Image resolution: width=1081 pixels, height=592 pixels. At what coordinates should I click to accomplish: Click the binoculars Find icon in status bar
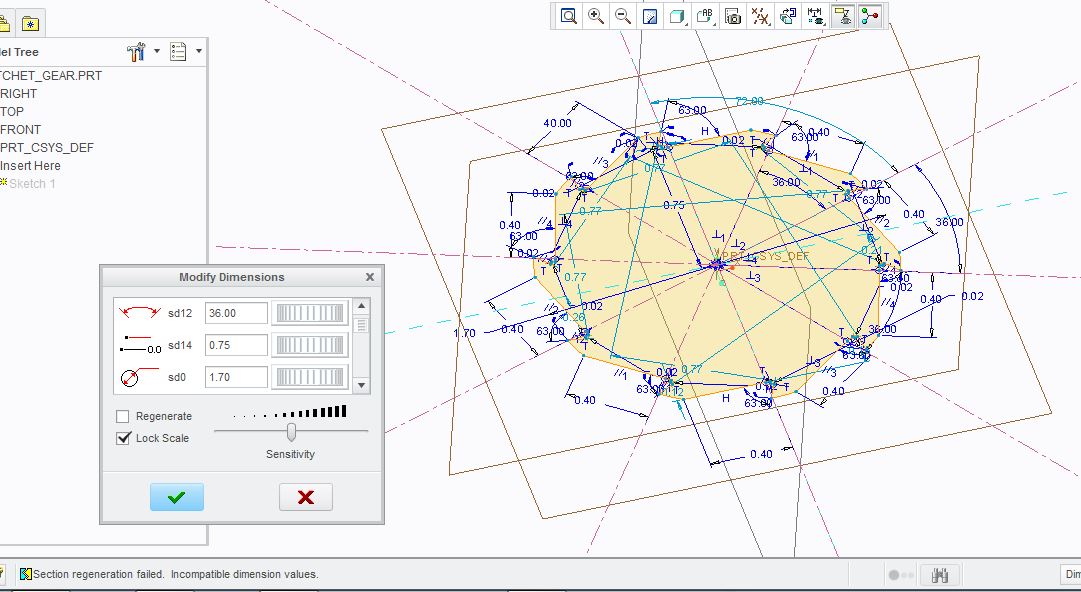(x=939, y=574)
